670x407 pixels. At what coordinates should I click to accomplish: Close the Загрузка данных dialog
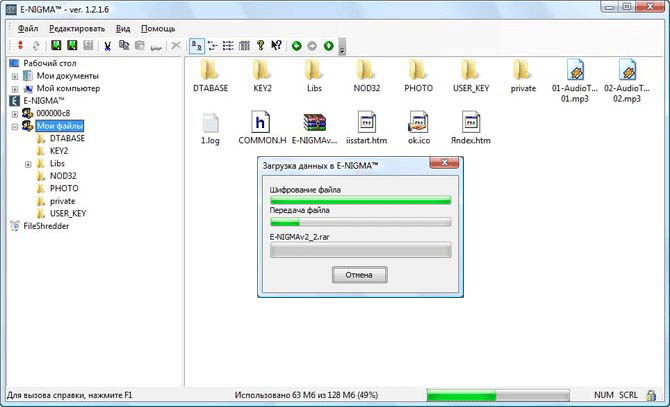(444, 163)
